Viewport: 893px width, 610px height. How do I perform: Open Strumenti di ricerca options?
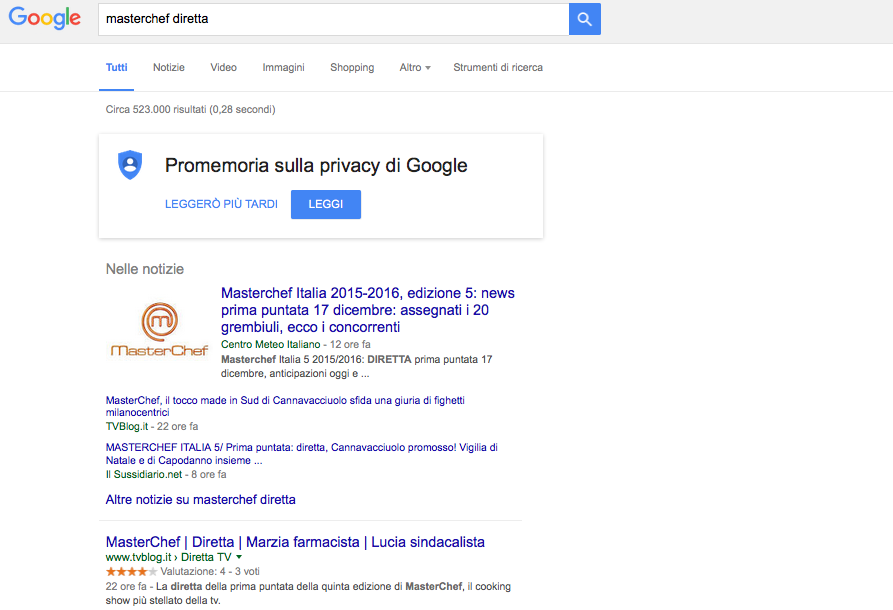tap(498, 67)
